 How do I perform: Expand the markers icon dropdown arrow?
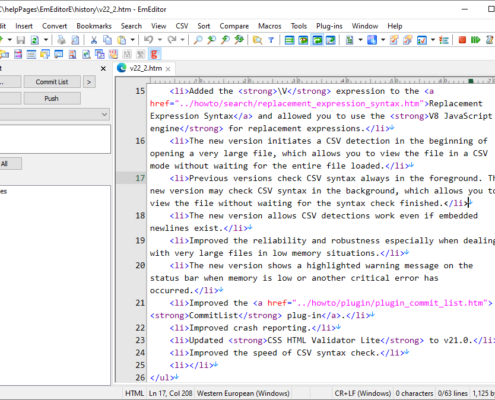[x=433, y=40]
